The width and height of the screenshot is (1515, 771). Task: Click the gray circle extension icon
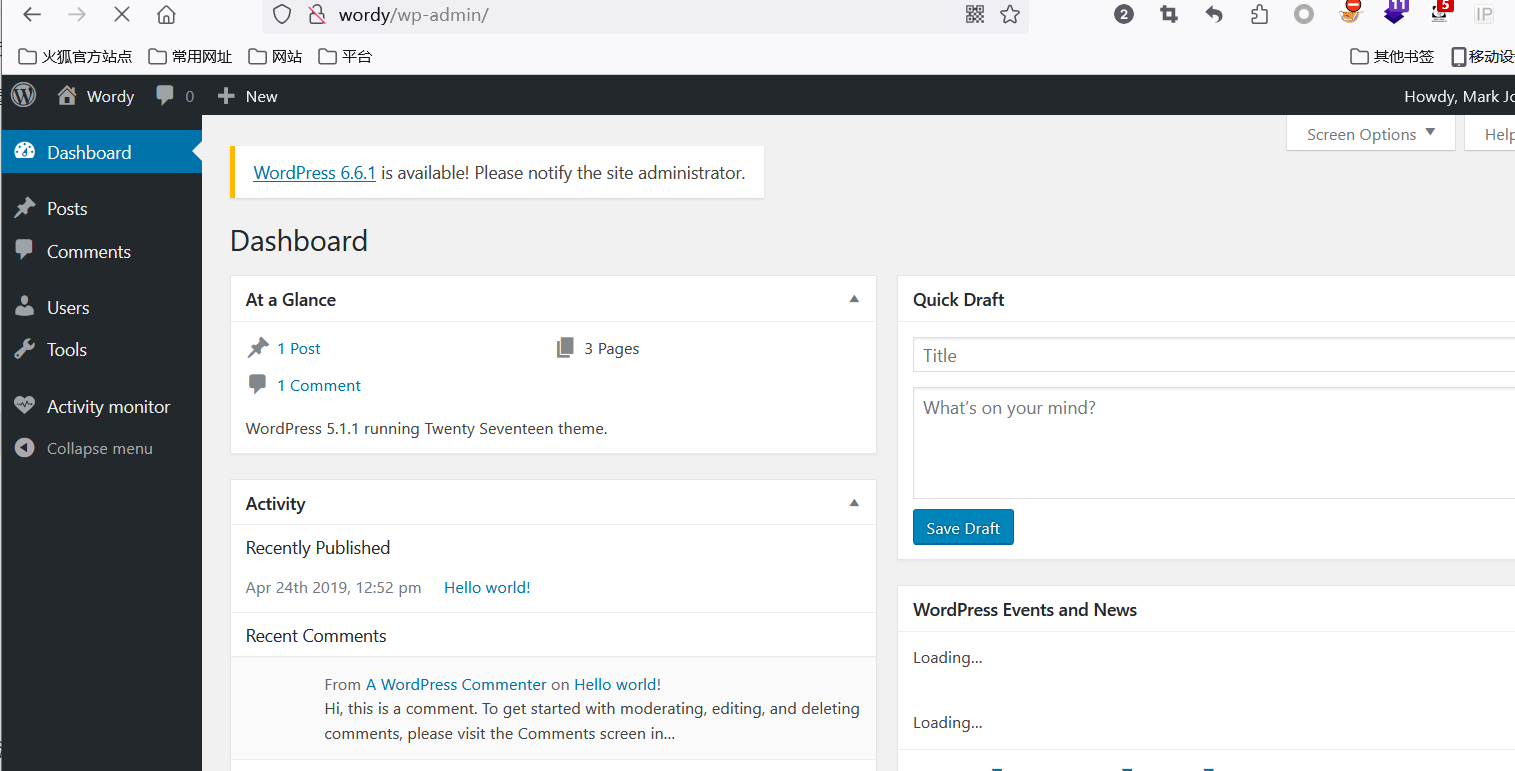click(x=1304, y=14)
